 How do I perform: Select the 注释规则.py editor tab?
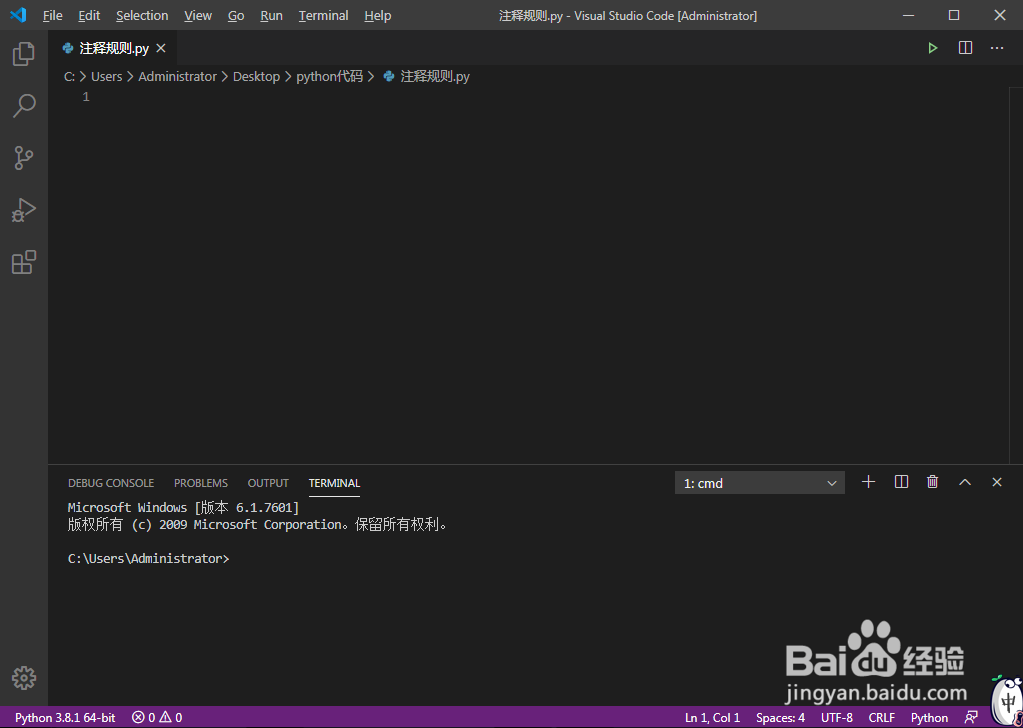[x=113, y=48]
